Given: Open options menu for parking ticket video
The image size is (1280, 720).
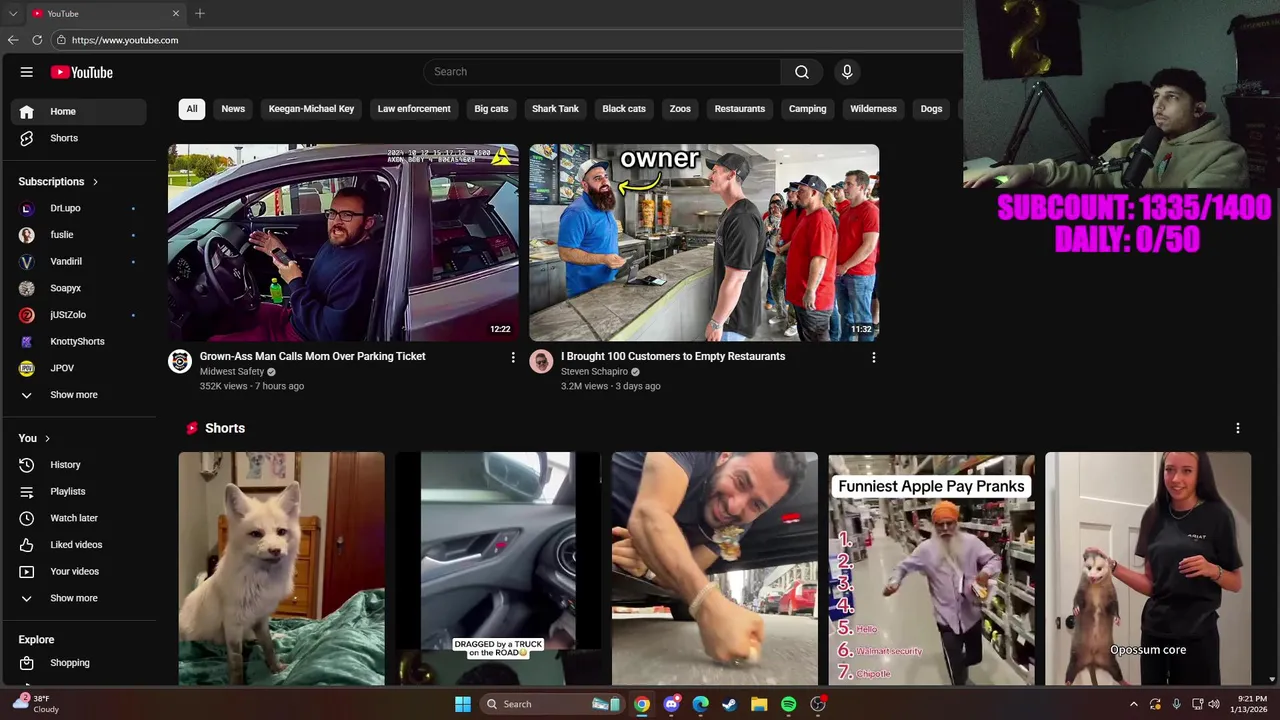Looking at the screenshot, I should tap(513, 357).
